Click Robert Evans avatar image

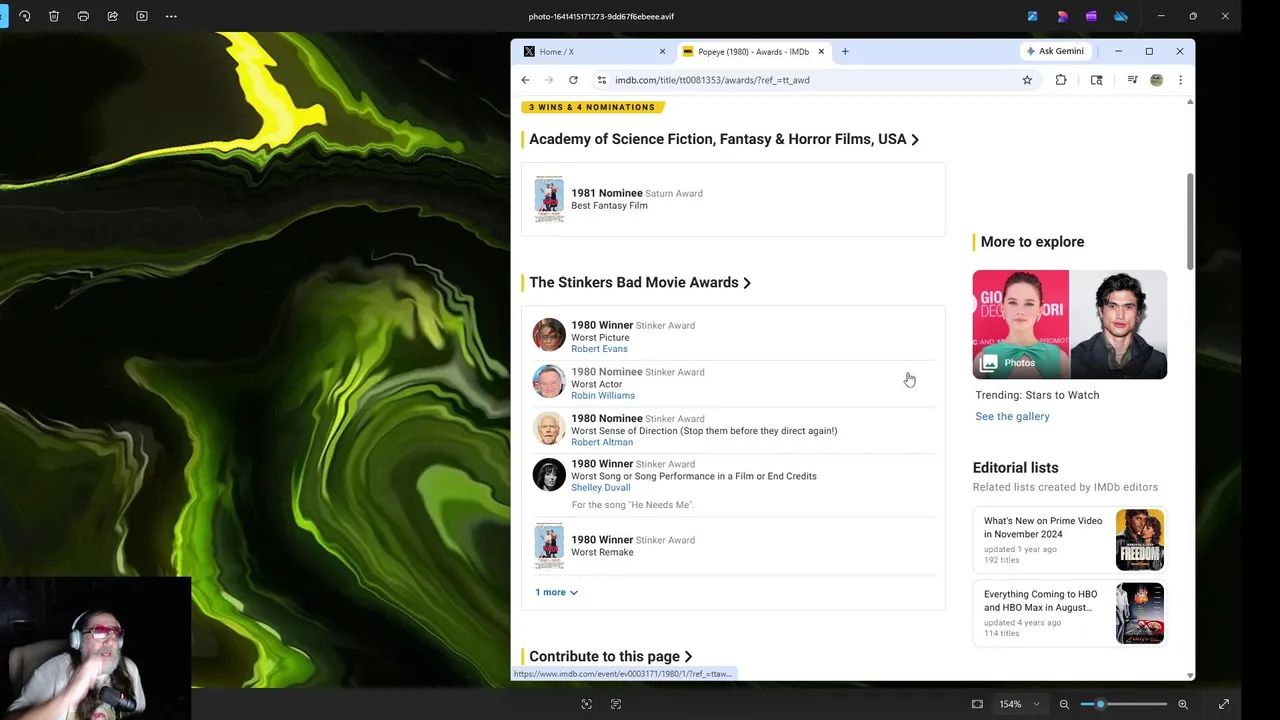click(x=548, y=335)
